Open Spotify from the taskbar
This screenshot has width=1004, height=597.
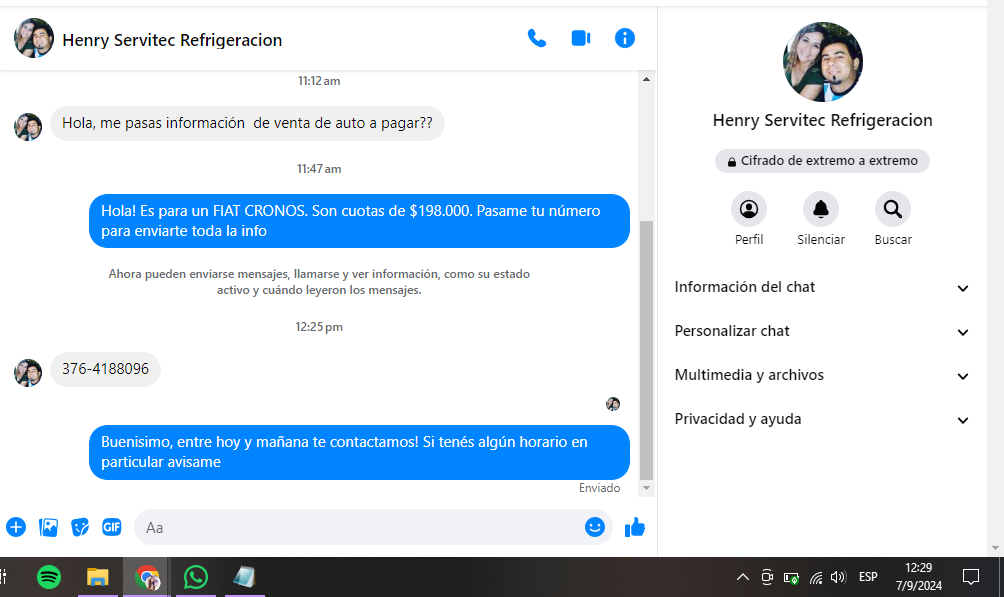[49, 577]
